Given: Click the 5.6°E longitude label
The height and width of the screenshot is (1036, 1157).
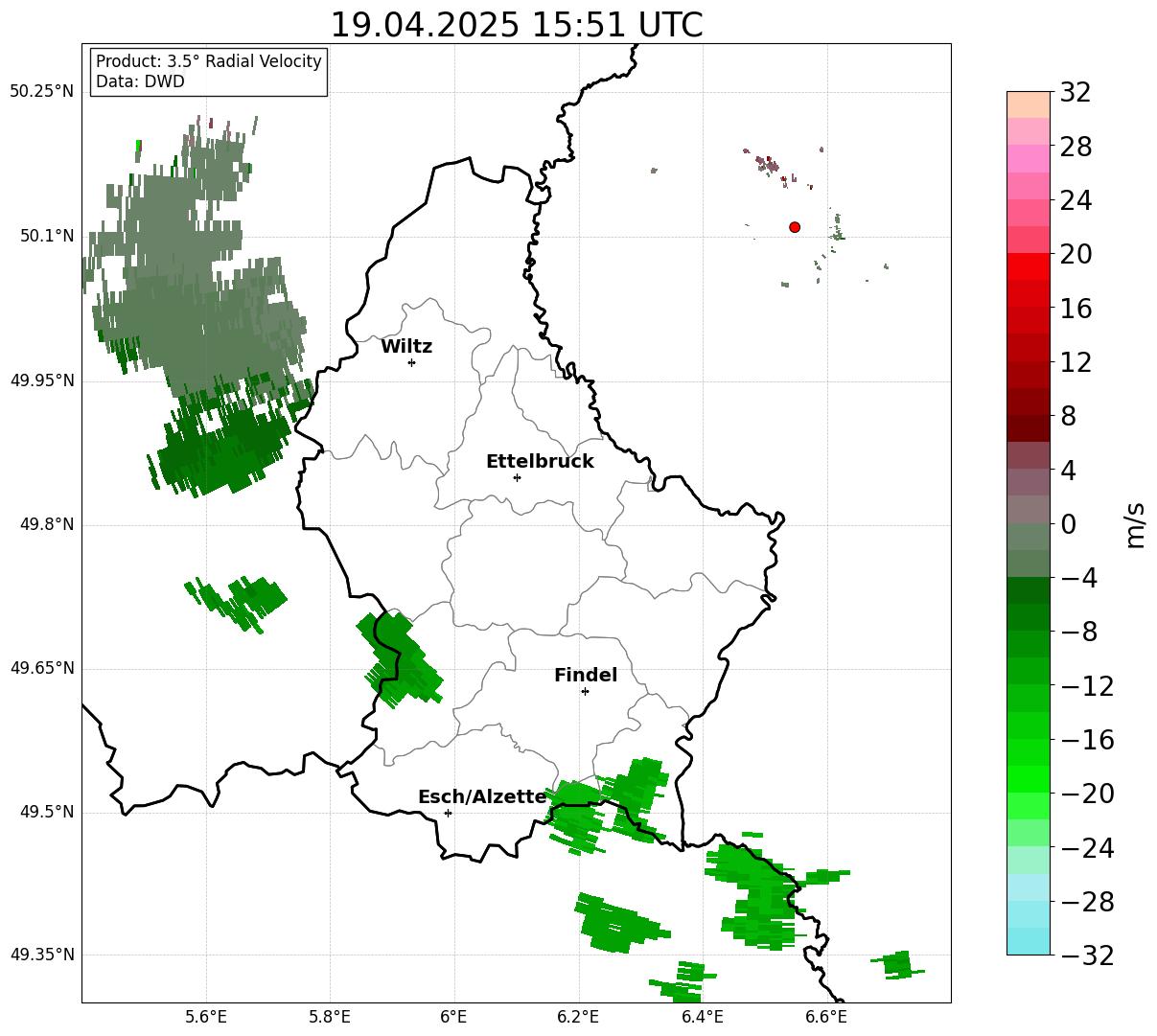Looking at the screenshot, I should (206, 1017).
